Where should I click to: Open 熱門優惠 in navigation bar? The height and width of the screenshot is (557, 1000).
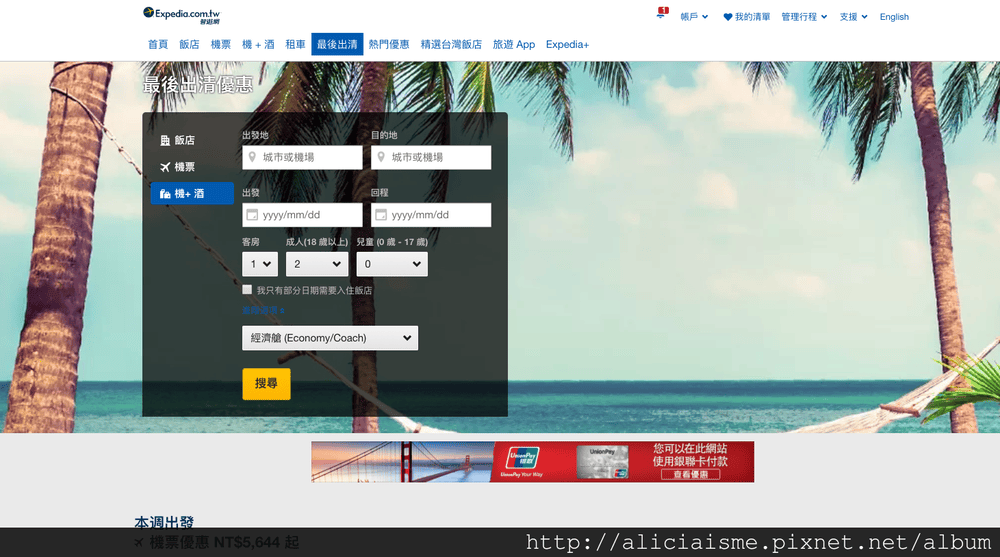pos(389,45)
